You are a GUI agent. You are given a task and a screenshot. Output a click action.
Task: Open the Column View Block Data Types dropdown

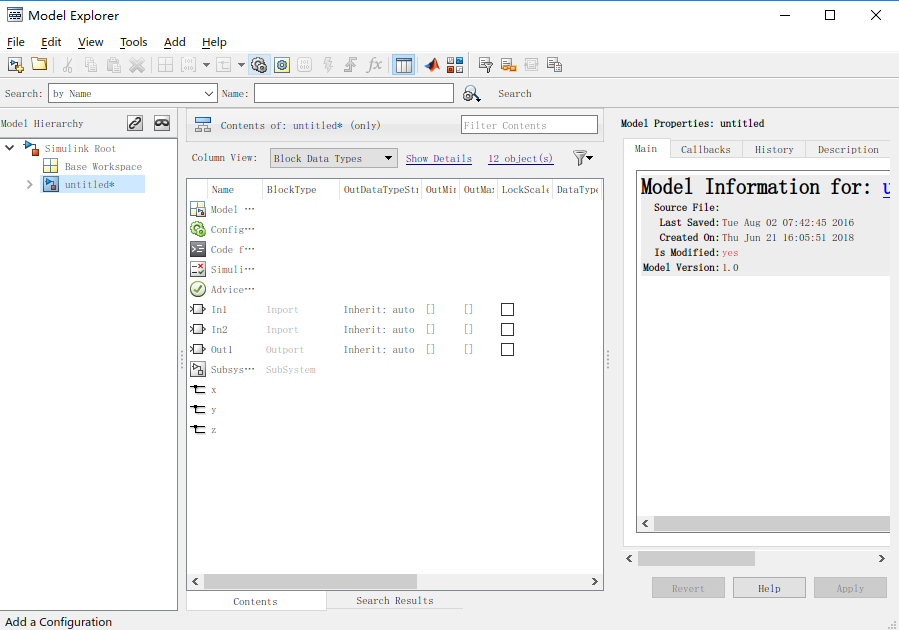[334, 158]
